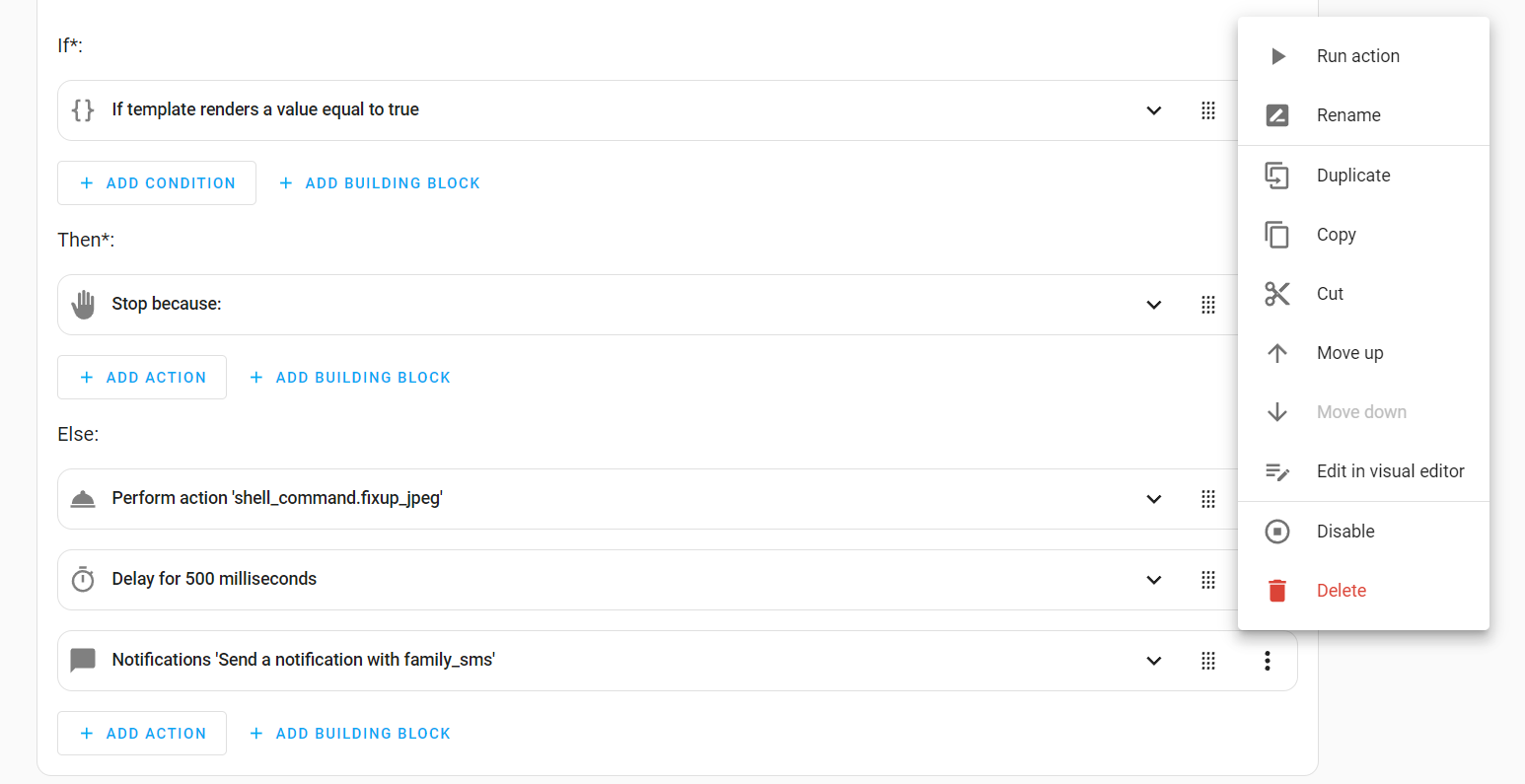Choose Run action from context menu

(1357, 56)
